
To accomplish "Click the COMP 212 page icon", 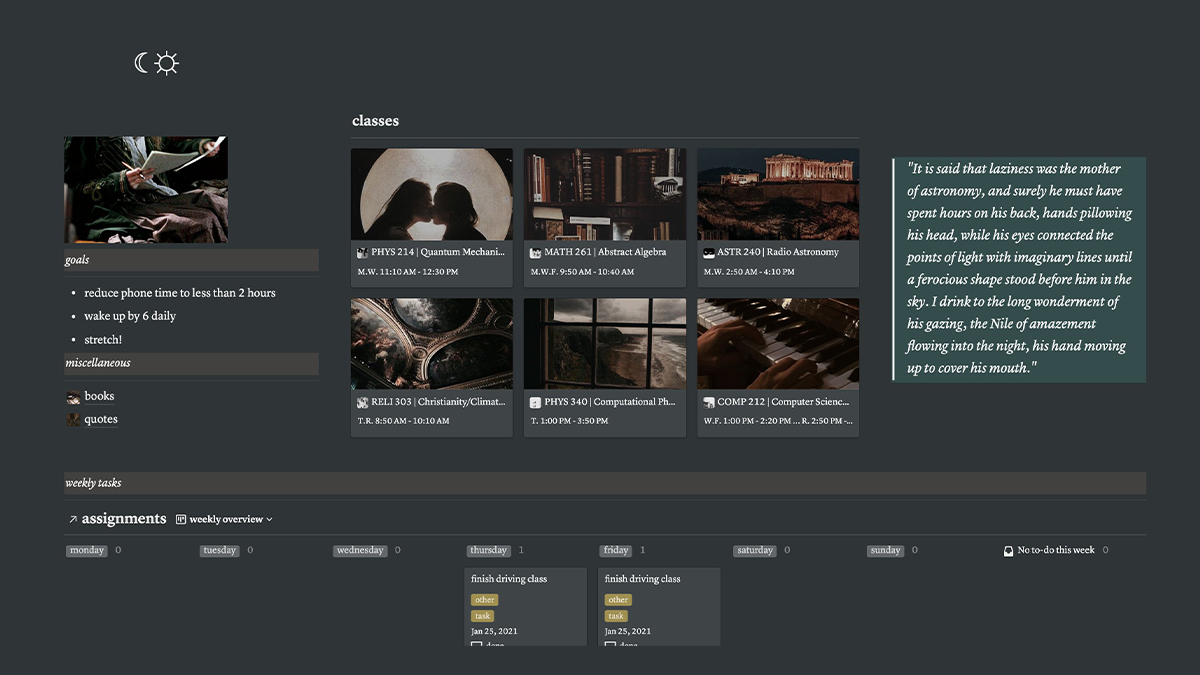I will coord(709,403).
